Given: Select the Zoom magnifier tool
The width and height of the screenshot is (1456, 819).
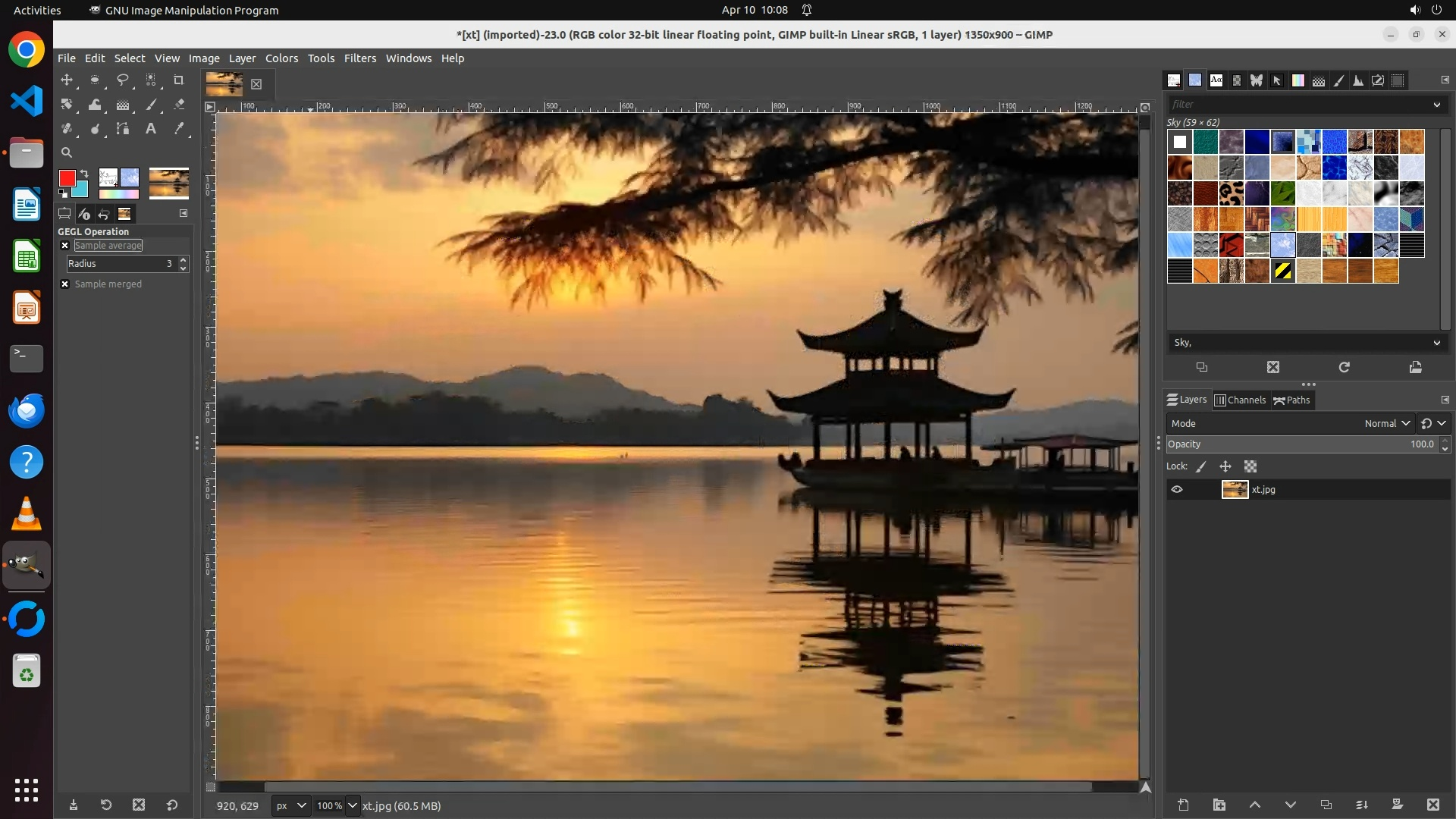Looking at the screenshot, I should tap(67, 152).
